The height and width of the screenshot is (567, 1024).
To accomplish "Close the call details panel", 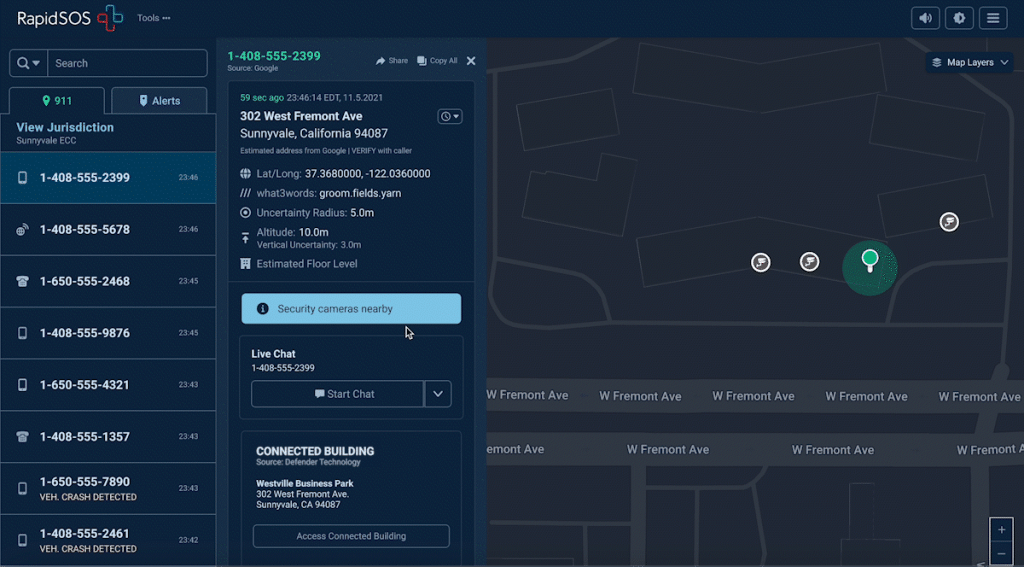I will click(x=471, y=61).
